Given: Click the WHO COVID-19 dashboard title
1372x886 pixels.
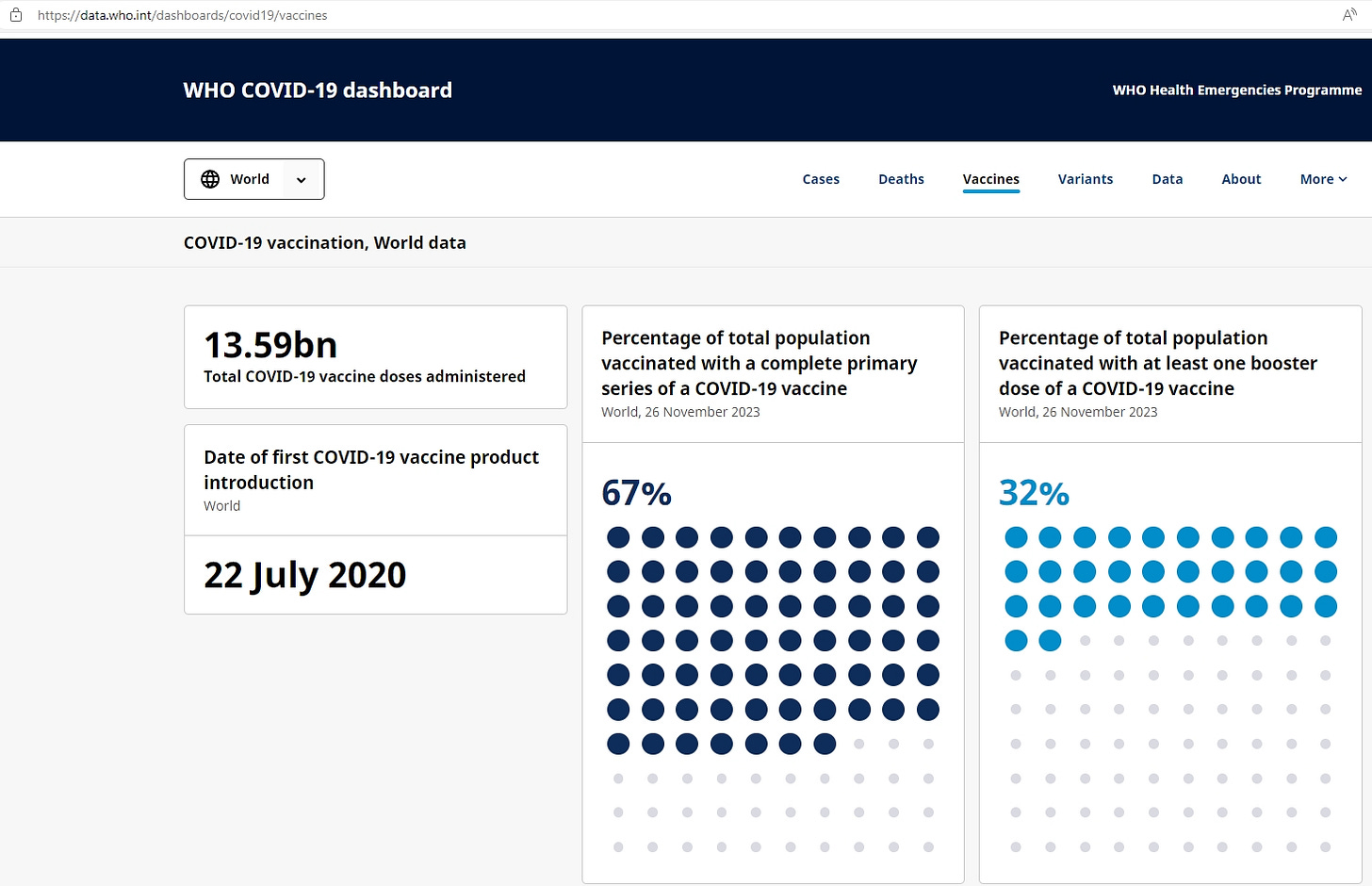Looking at the screenshot, I should click(318, 90).
